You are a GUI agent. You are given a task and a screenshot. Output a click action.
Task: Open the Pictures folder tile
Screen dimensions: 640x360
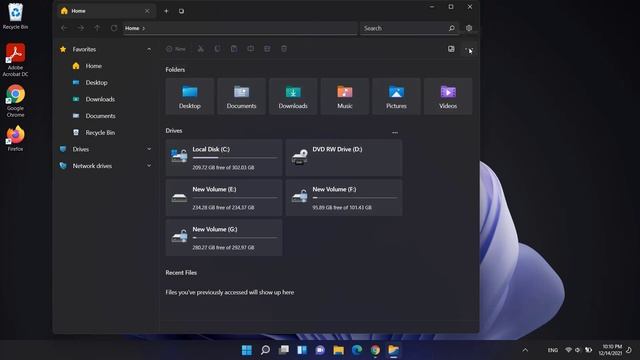(x=396, y=96)
